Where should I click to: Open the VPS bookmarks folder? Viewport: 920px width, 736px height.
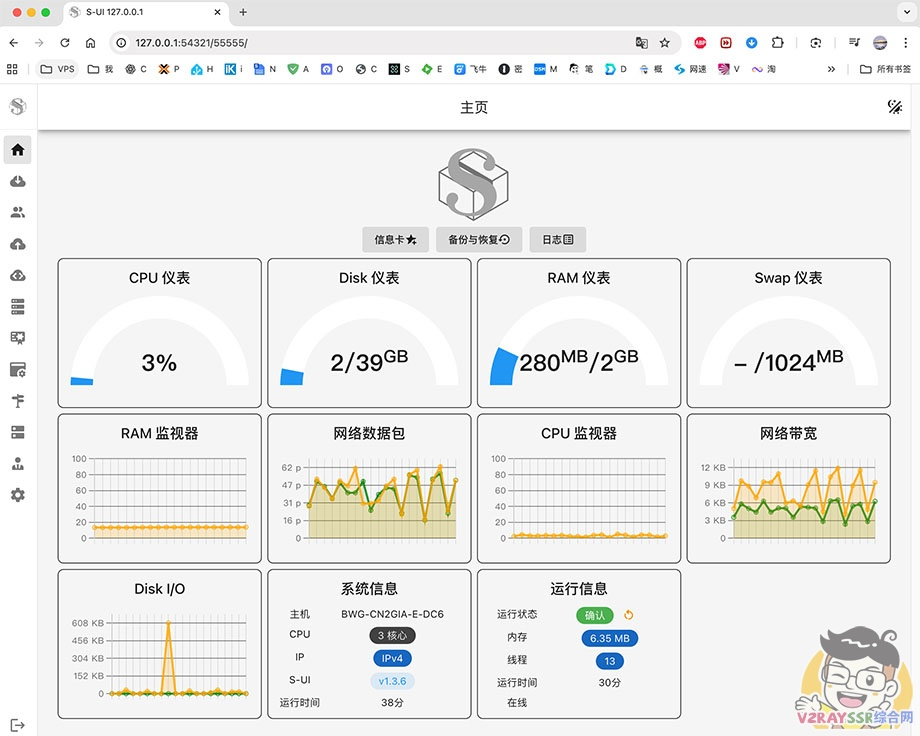click(x=57, y=69)
